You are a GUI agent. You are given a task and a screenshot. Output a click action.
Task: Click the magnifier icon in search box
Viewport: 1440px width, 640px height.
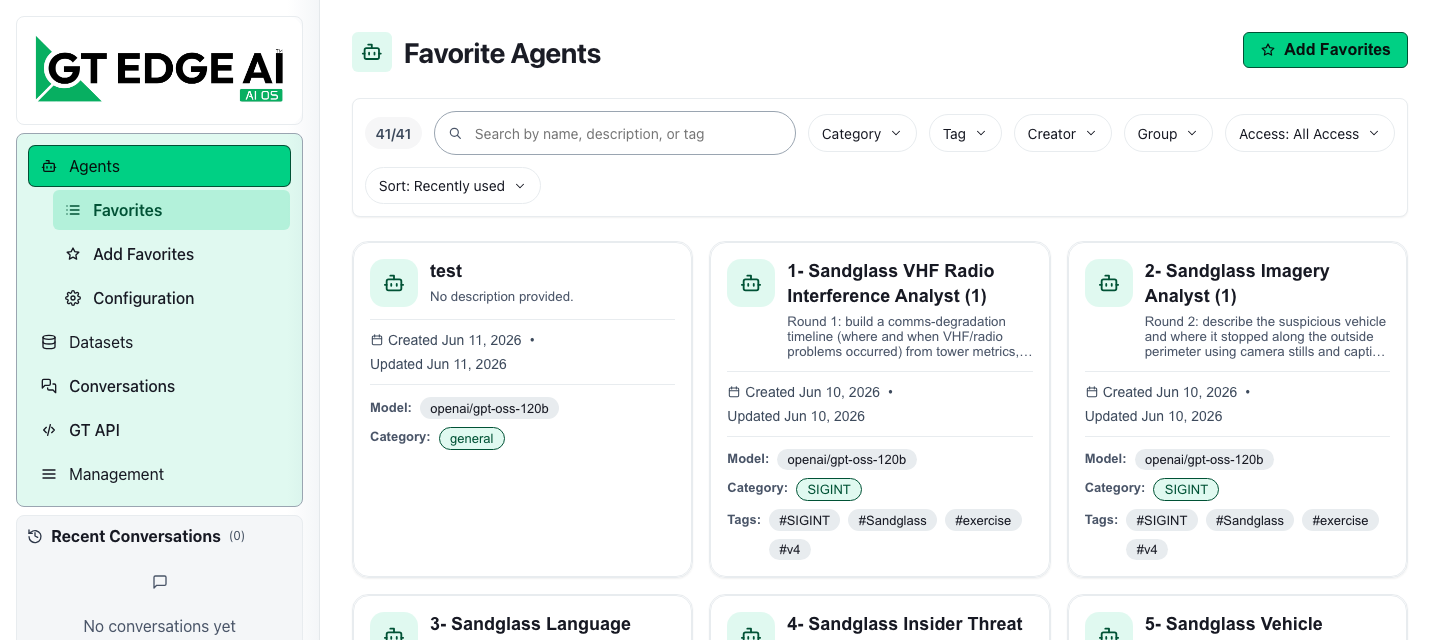click(455, 133)
